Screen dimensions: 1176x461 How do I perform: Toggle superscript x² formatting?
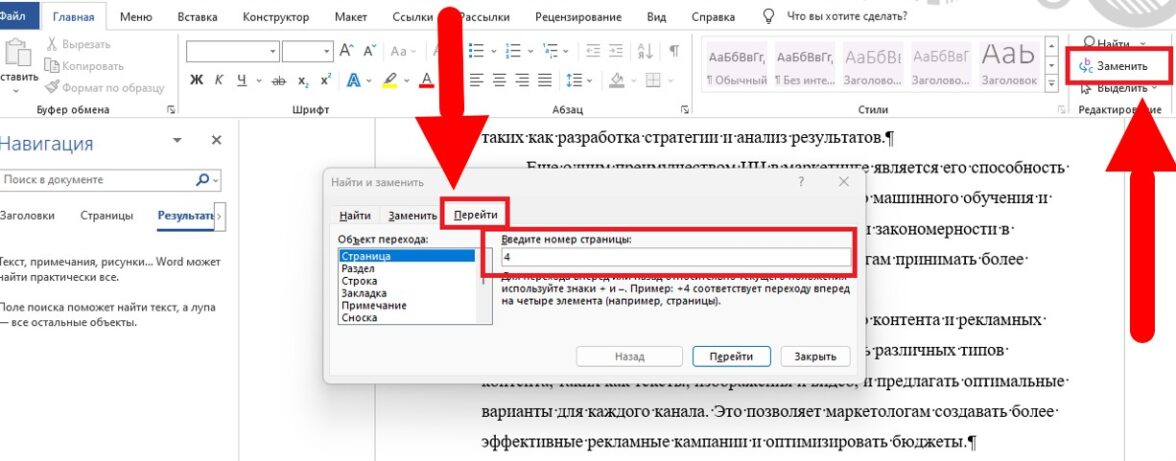point(326,79)
